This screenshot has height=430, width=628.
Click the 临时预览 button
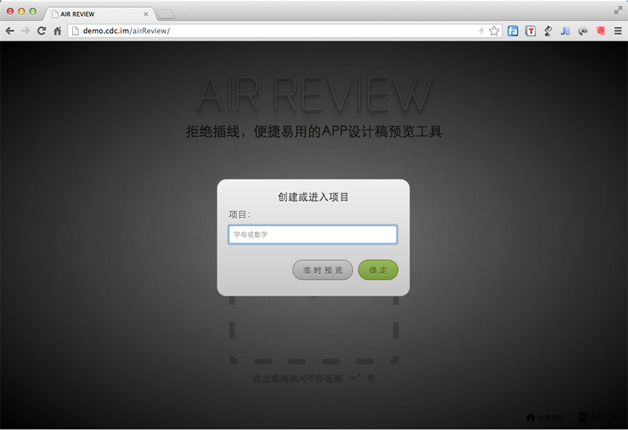[x=322, y=270]
